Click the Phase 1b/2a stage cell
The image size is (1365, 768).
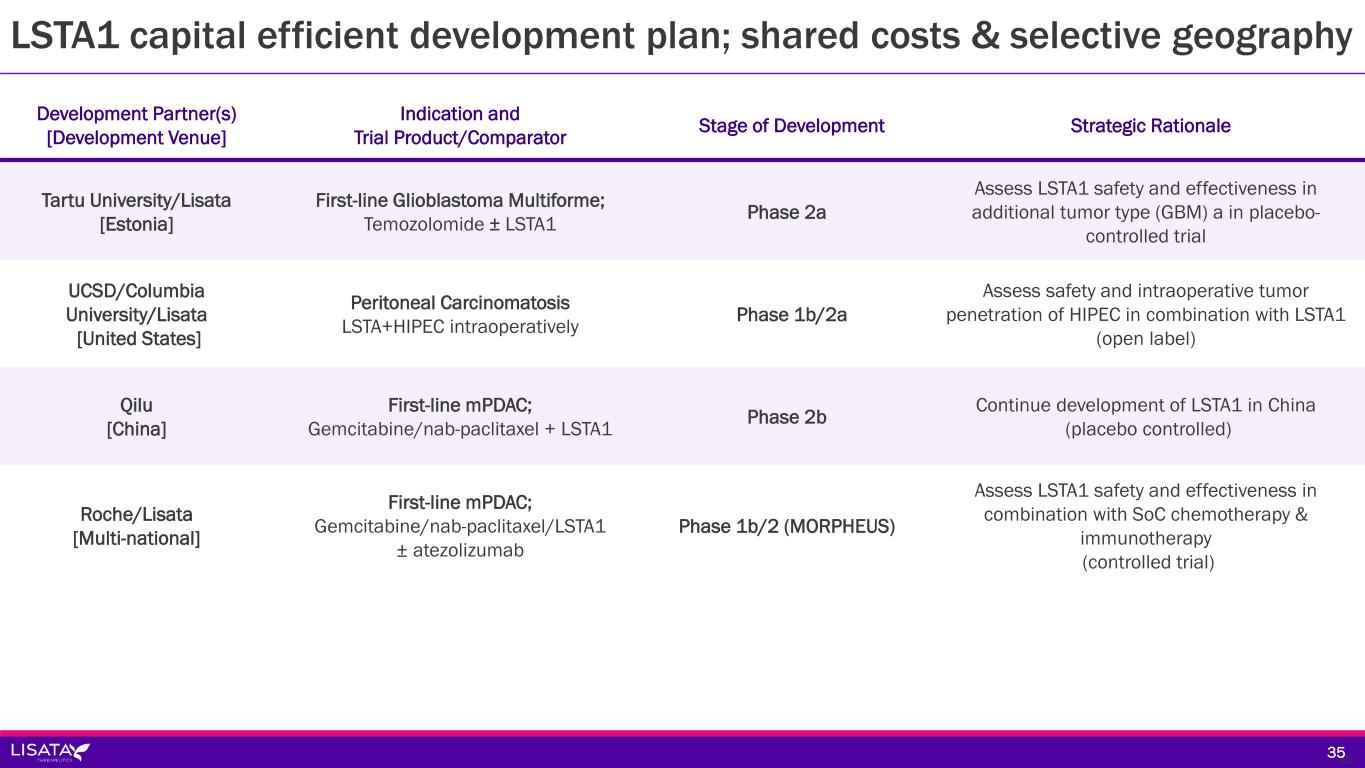(x=791, y=315)
